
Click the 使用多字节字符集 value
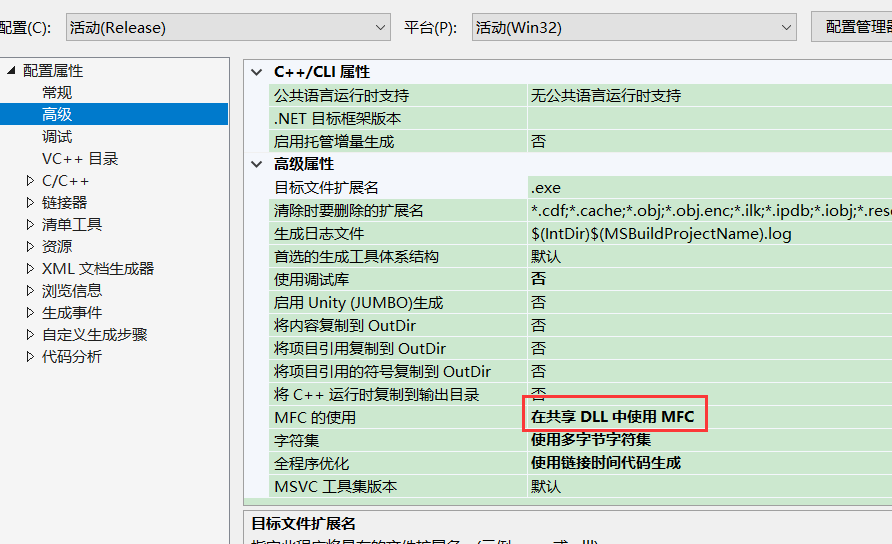pyautogui.click(x=591, y=440)
